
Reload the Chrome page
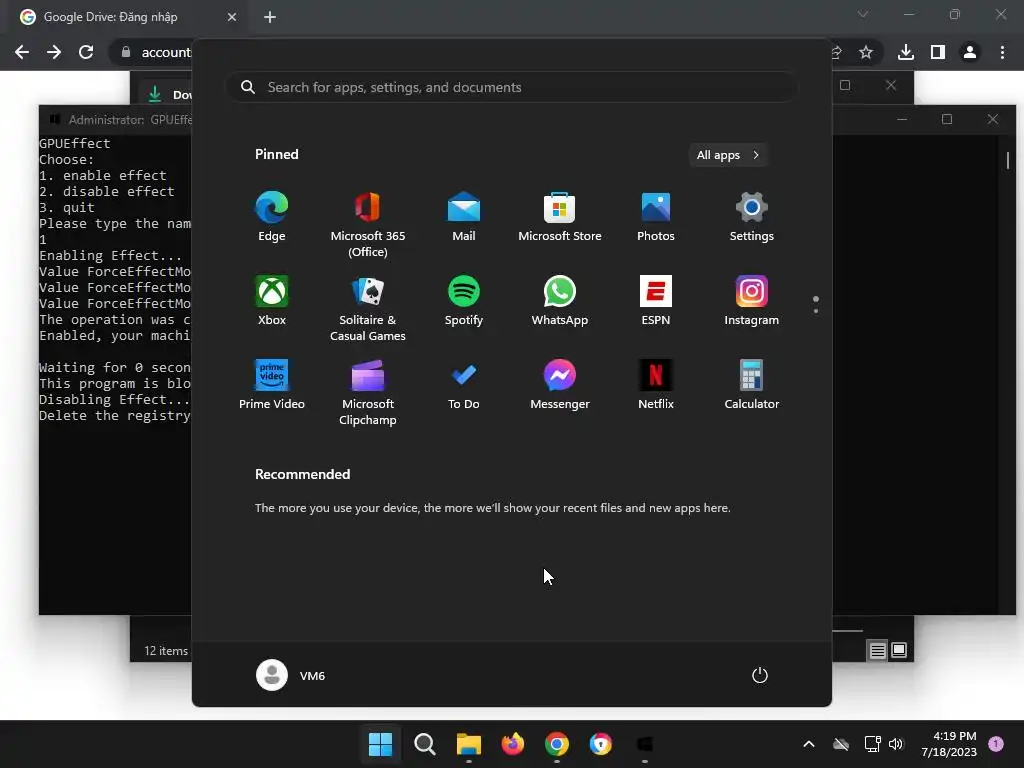click(x=86, y=52)
